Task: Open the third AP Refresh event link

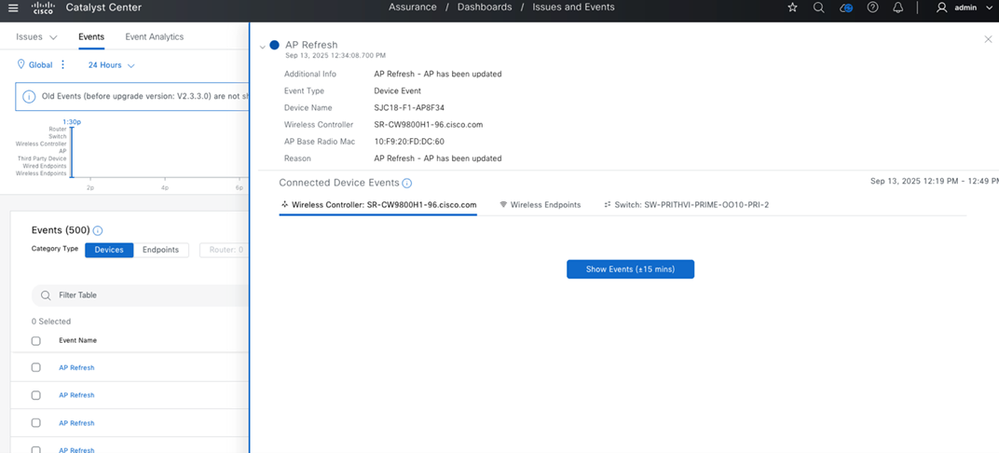Action: pos(76,423)
